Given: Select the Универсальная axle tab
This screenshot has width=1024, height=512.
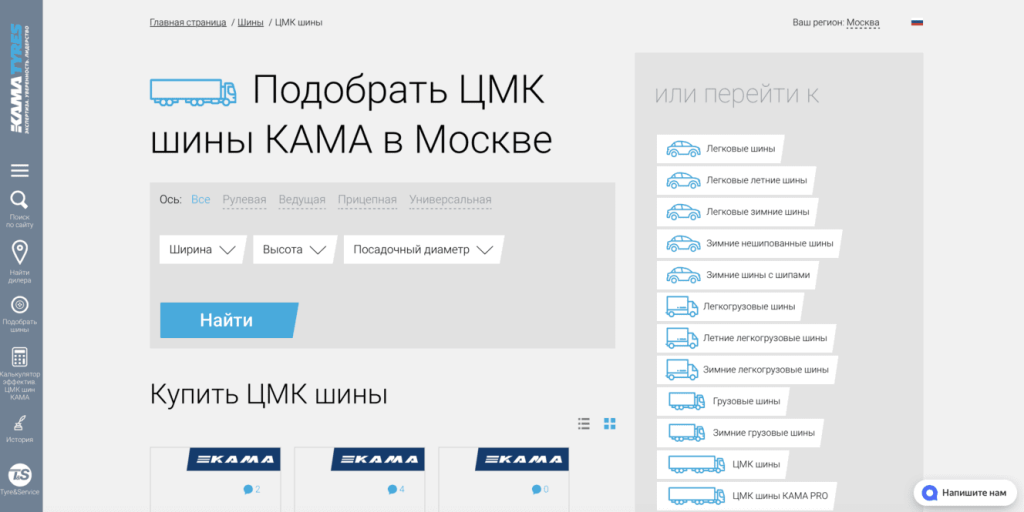Looking at the screenshot, I should coord(450,200).
